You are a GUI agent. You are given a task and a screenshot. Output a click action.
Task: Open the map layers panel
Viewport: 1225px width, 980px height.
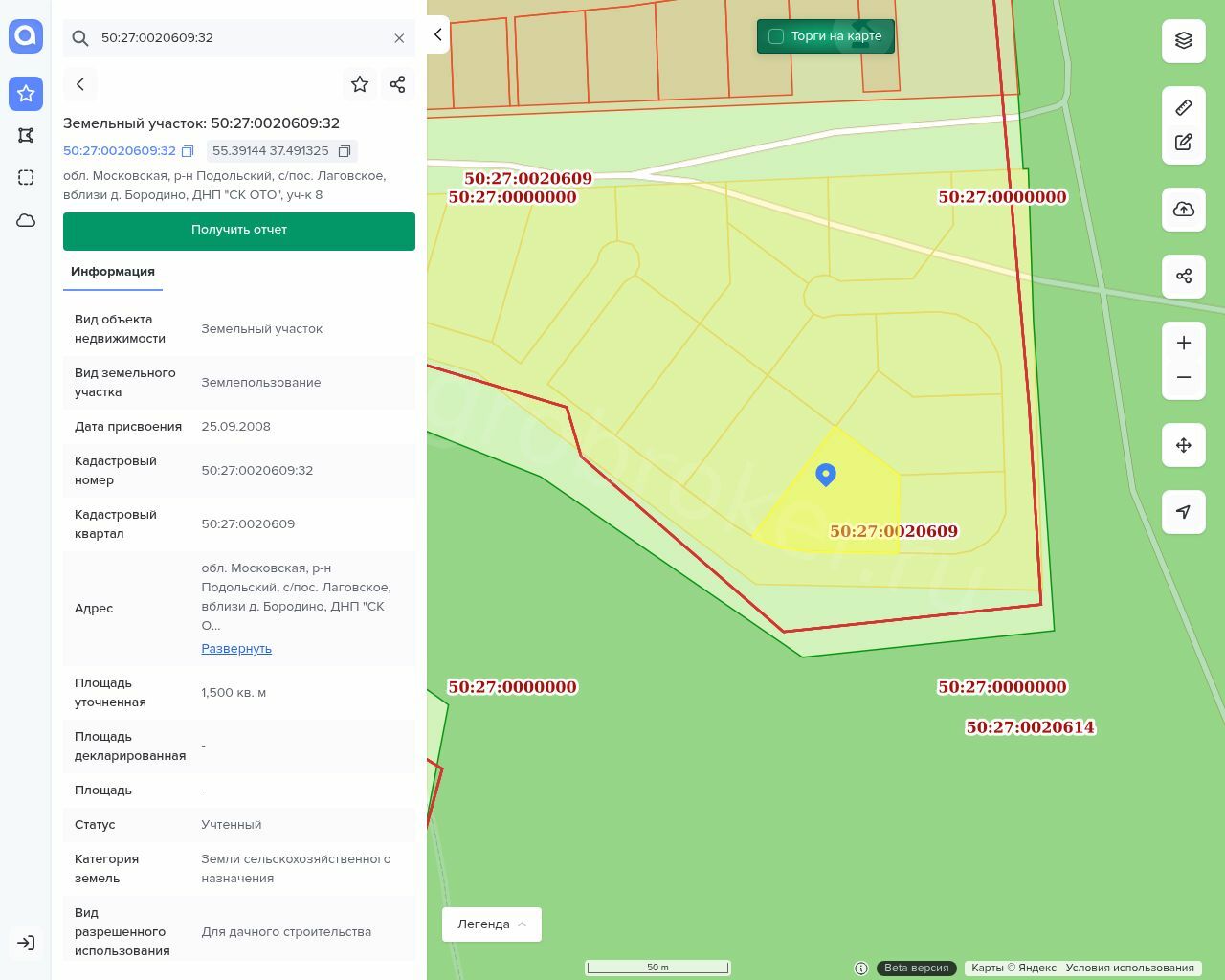pos(1184,40)
